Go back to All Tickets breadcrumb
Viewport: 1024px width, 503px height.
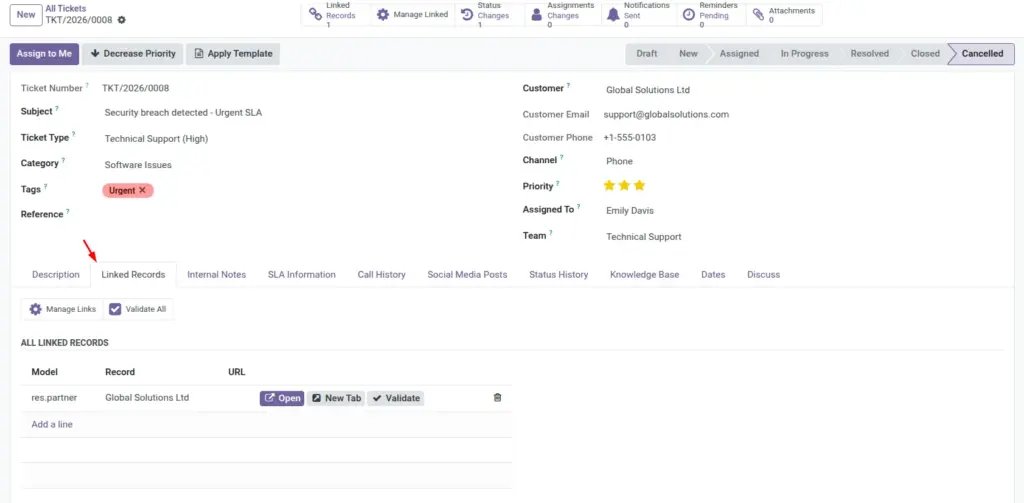(65, 8)
